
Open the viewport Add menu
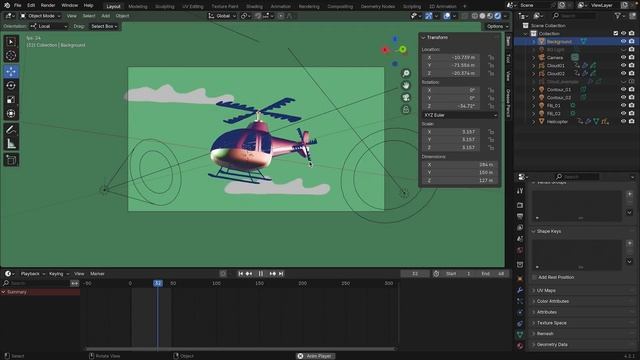coord(105,16)
